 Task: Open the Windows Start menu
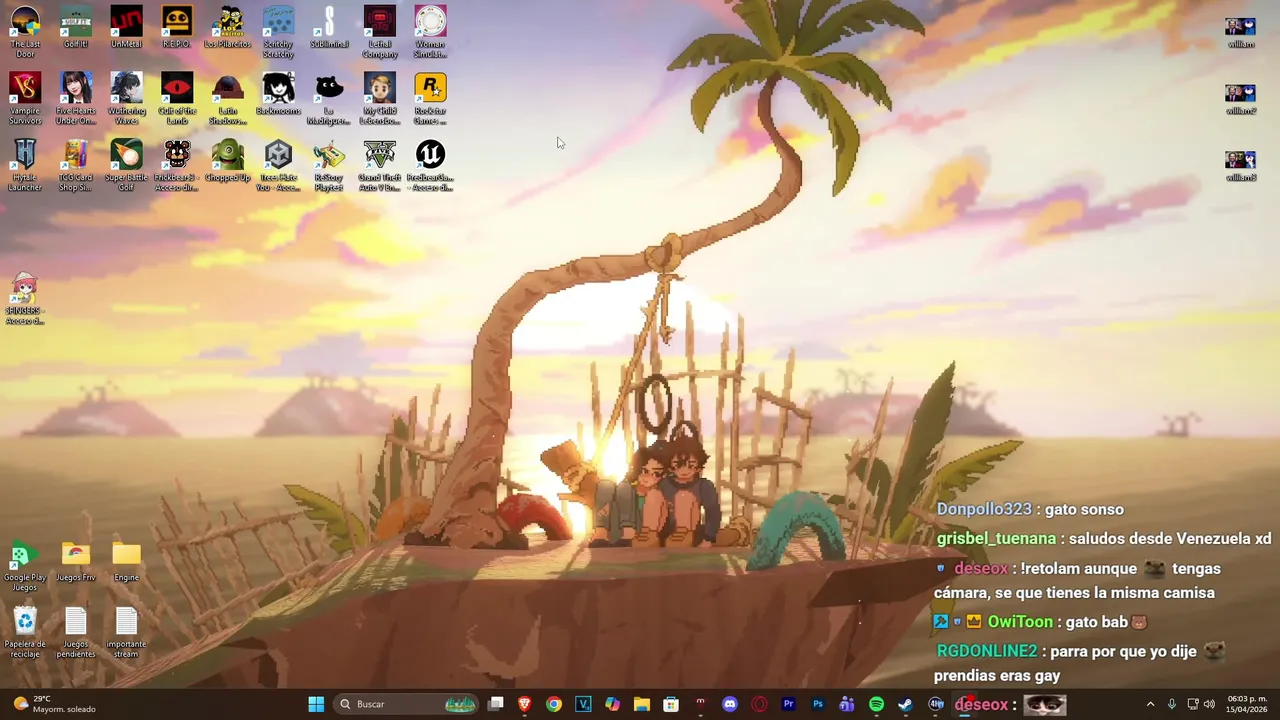click(316, 704)
